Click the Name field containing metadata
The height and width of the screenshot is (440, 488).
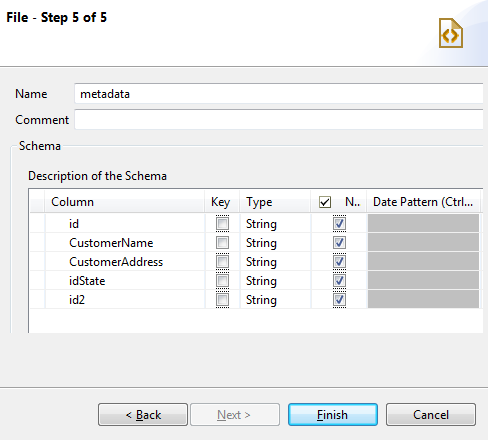279,94
